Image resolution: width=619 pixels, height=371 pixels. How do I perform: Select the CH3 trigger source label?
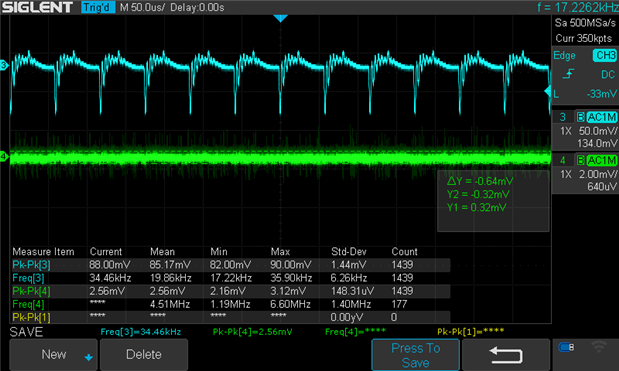605,55
